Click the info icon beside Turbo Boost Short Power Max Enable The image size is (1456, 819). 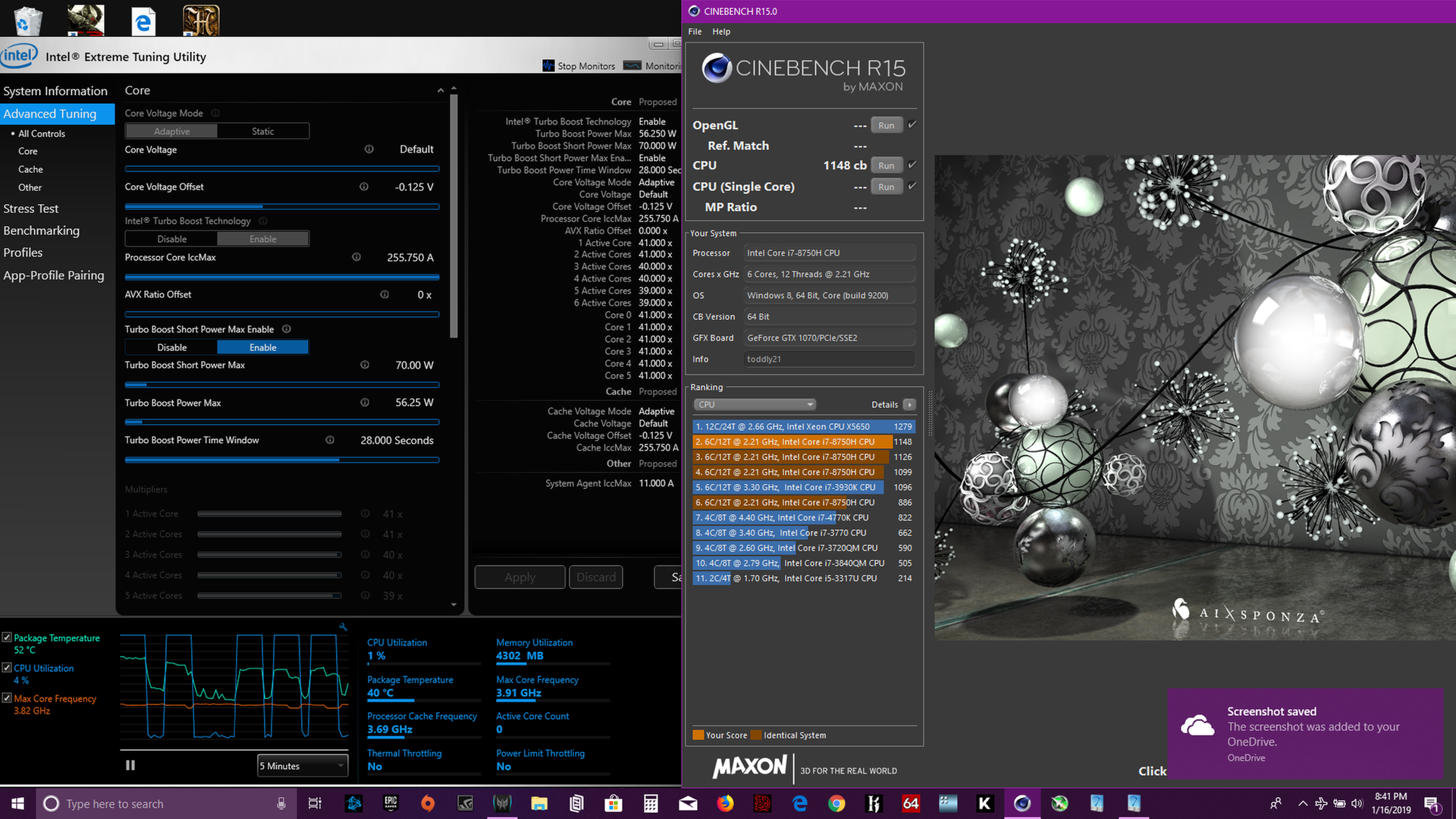[x=287, y=329]
